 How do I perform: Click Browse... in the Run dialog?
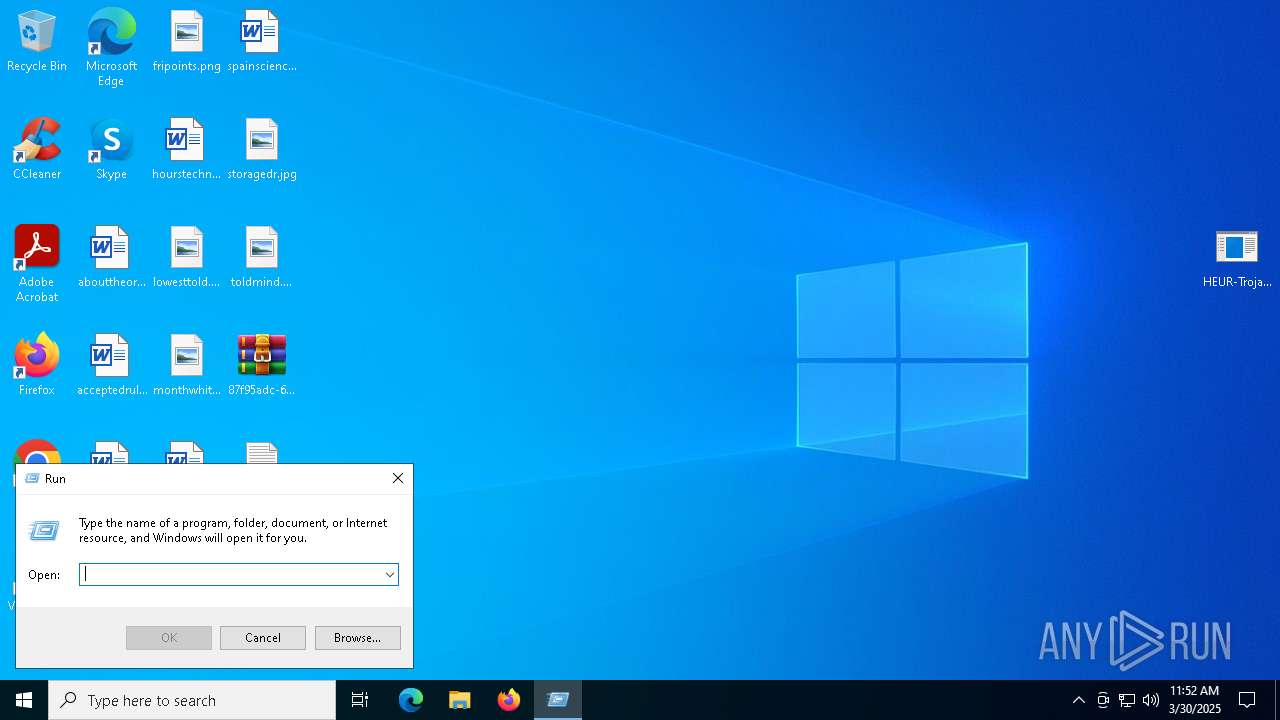358,638
